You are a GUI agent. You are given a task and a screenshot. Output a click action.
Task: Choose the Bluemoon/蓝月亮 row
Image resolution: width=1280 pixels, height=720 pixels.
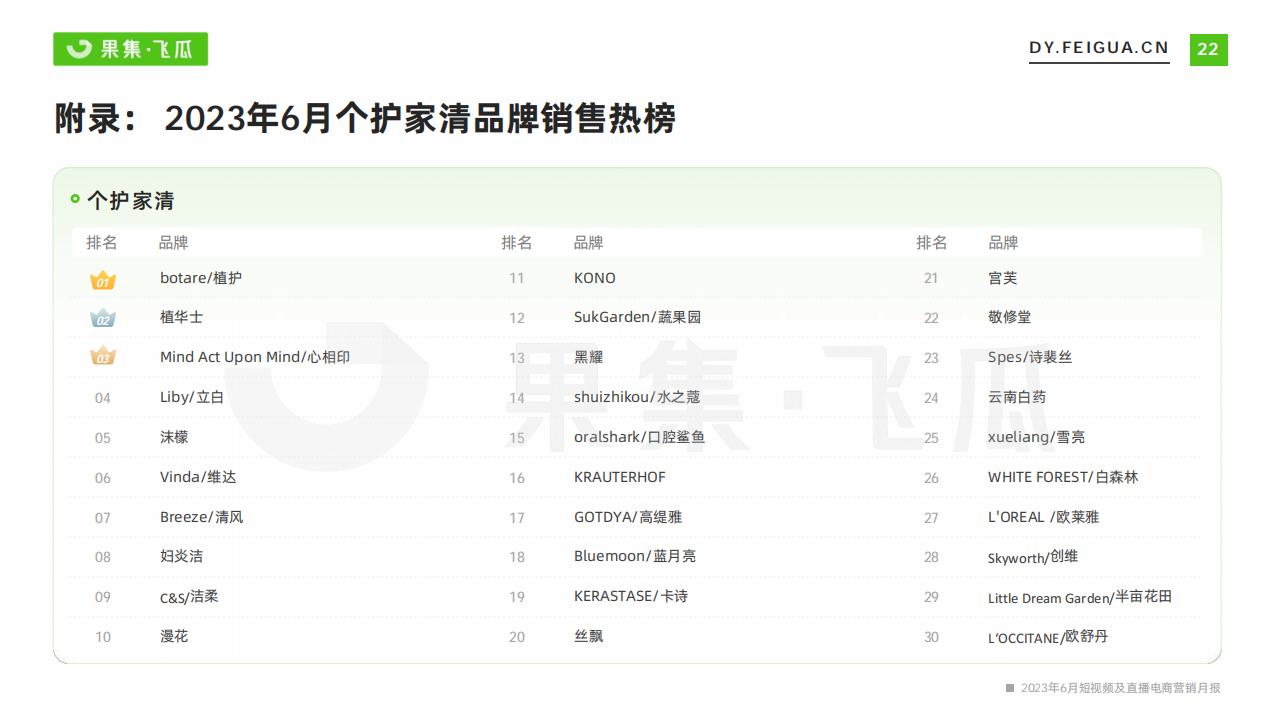coord(635,556)
